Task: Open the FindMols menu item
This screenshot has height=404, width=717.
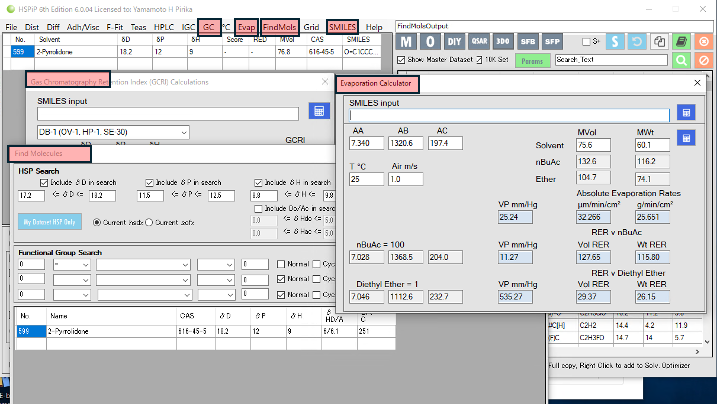Action: (280, 26)
